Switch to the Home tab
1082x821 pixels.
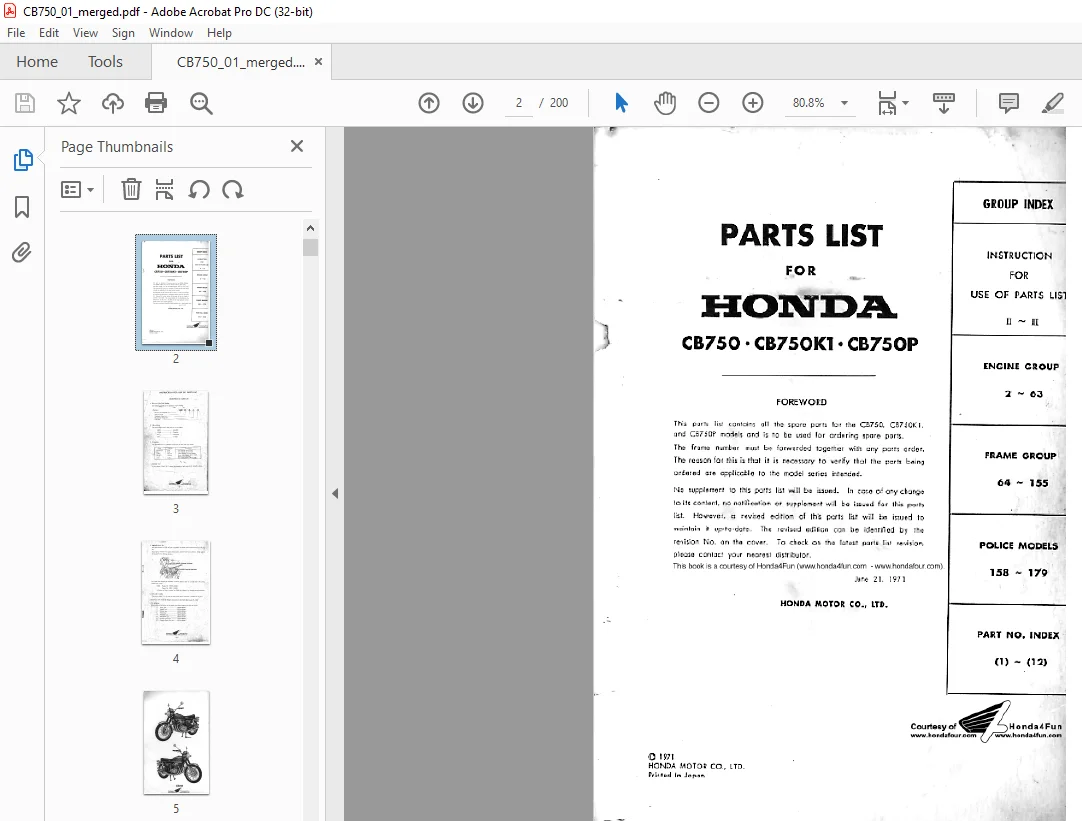tap(37, 61)
